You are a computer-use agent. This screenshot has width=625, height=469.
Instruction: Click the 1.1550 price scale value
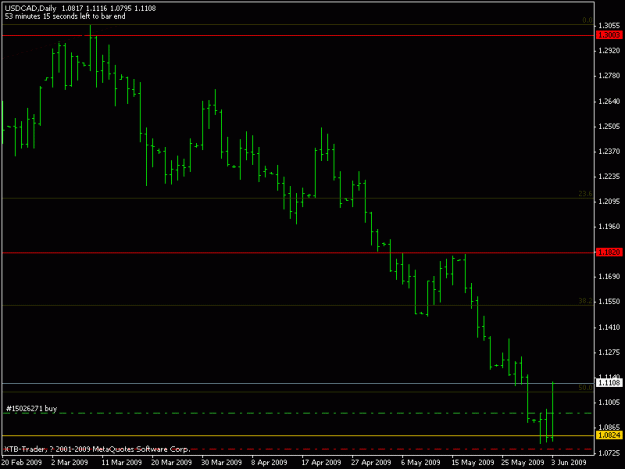609,302
